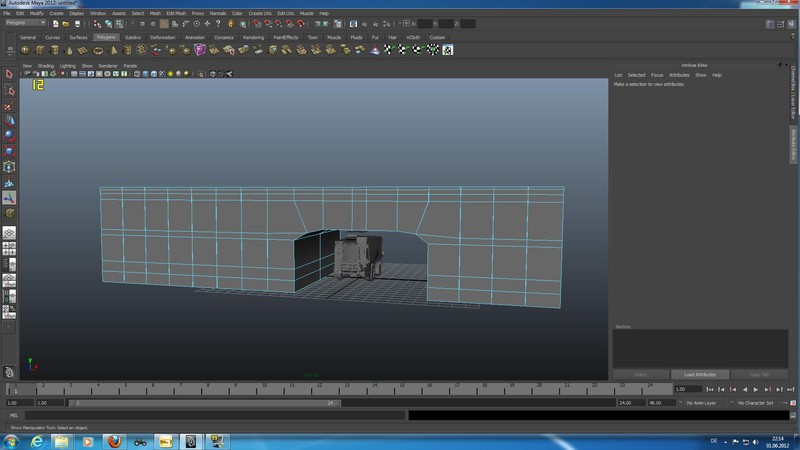800x450 pixels.
Task: Create a polygon cube from the shelf
Action: [x=40, y=50]
